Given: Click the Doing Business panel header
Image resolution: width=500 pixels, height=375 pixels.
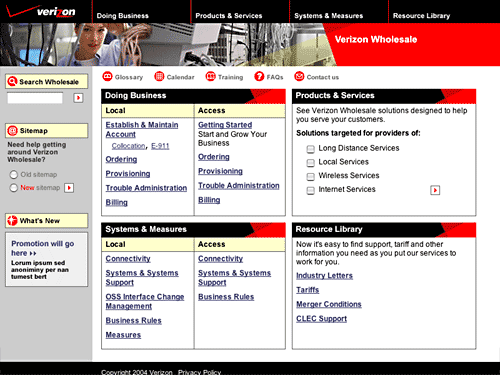Looking at the screenshot, I should point(193,96).
